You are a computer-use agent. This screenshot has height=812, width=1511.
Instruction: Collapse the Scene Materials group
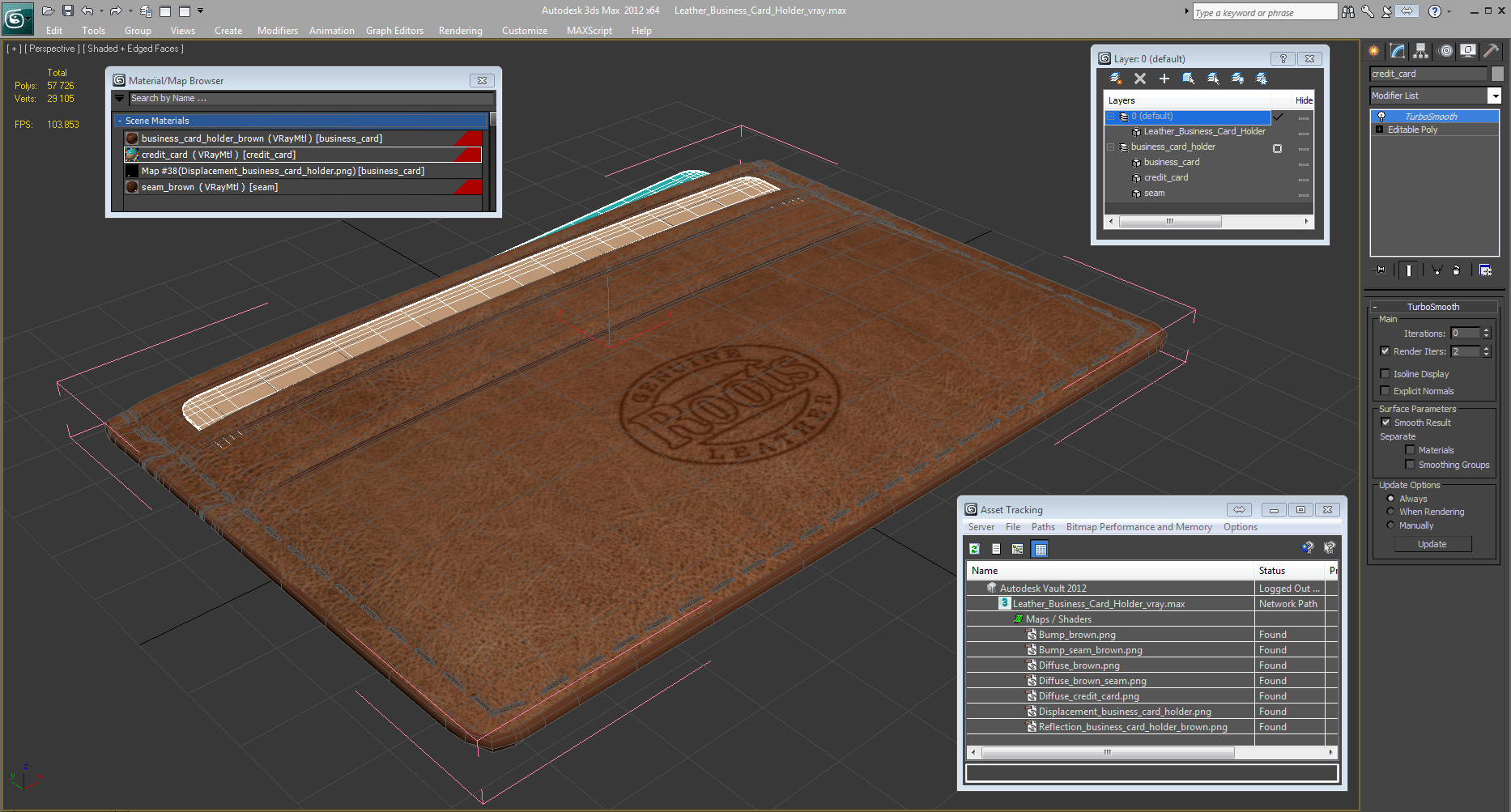click(120, 121)
